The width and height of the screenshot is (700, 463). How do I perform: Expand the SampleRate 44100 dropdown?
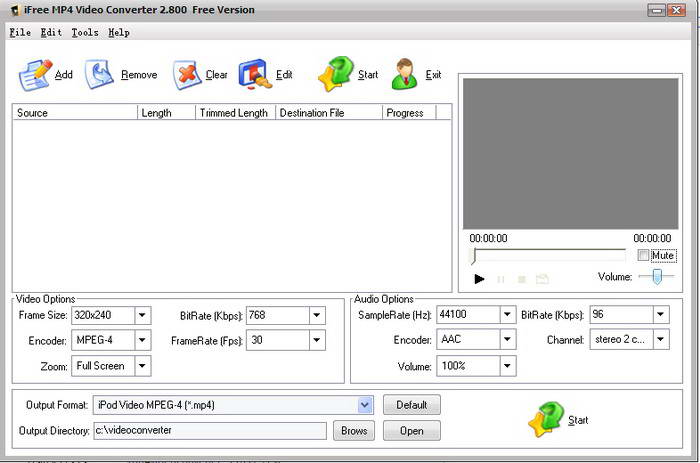click(508, 314)
